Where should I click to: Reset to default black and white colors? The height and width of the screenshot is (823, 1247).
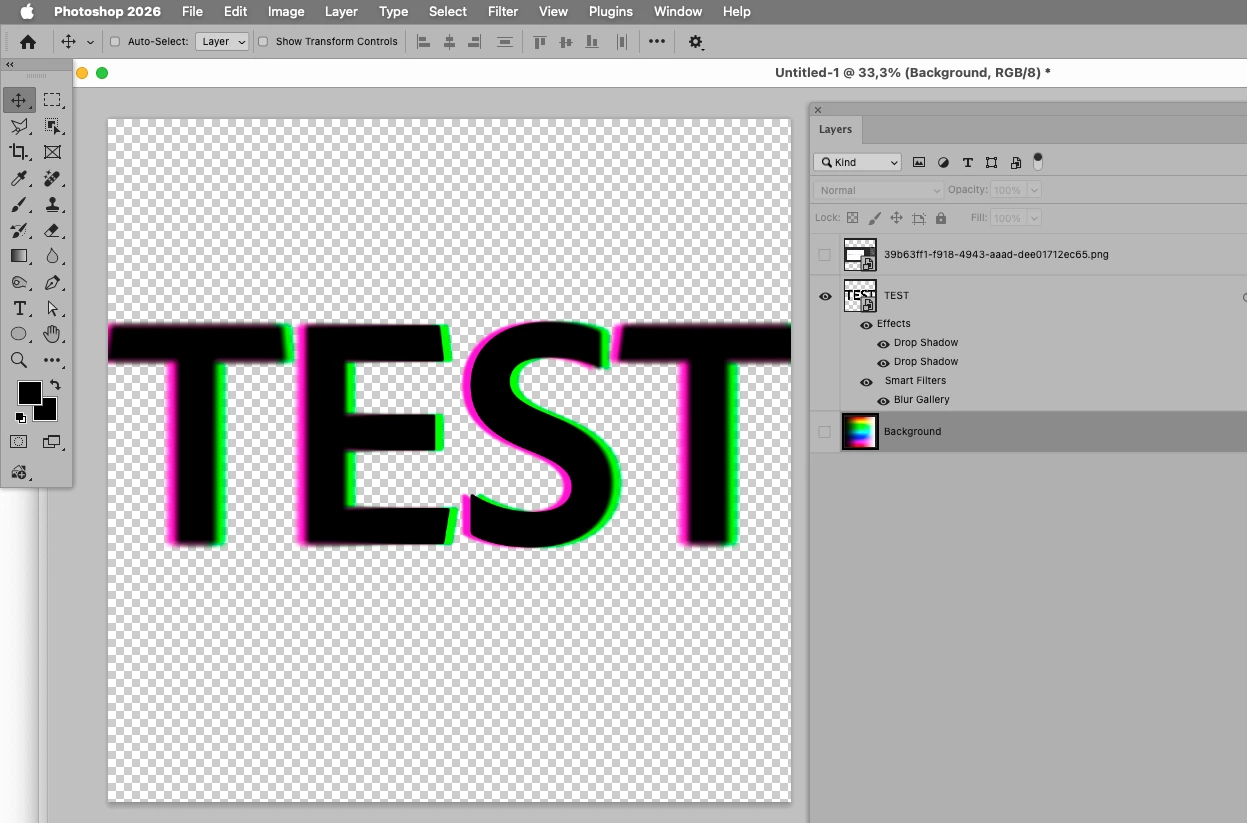coord(21,417)
